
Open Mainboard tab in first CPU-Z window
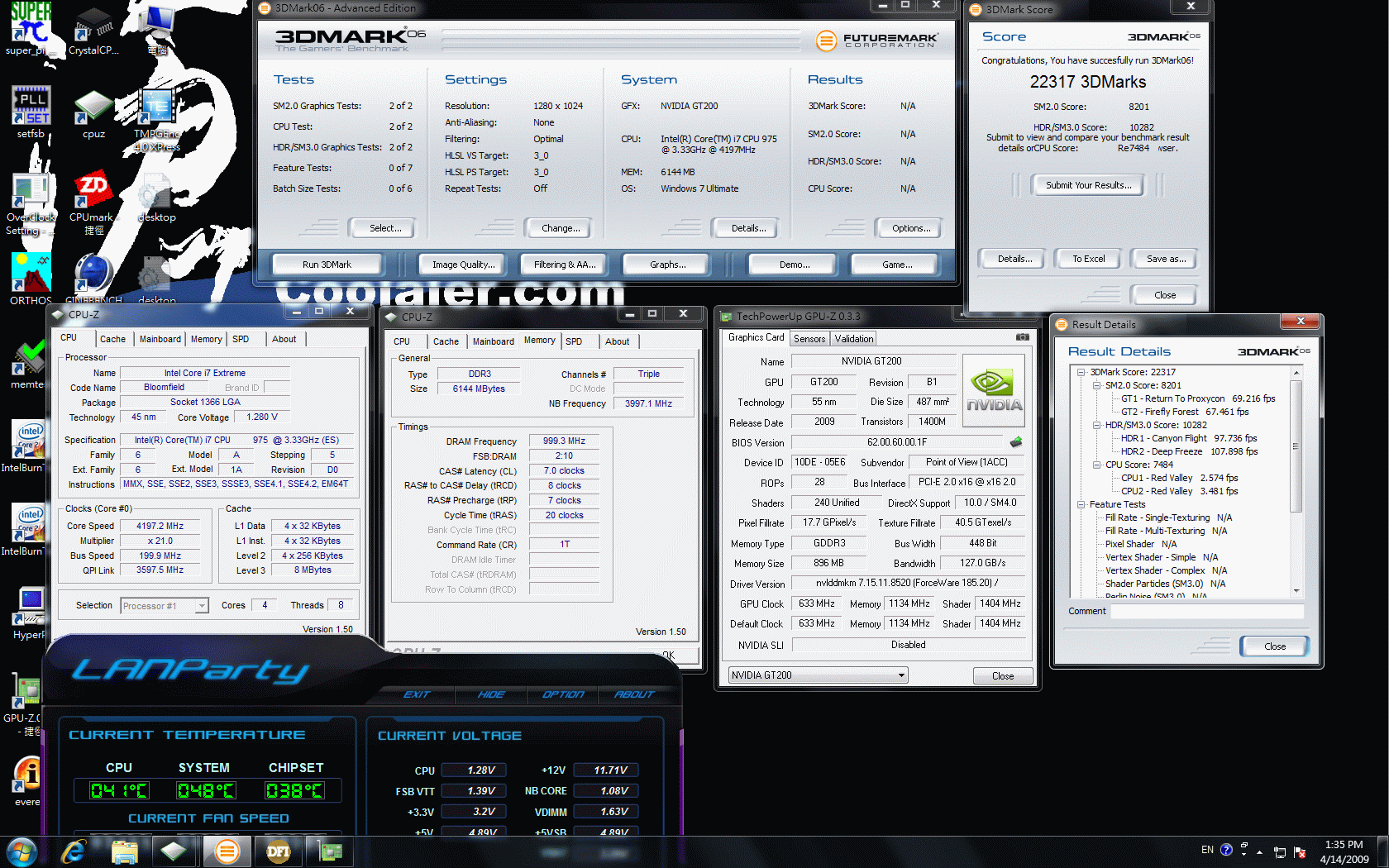pyautogui.click(x=160, y=339)
